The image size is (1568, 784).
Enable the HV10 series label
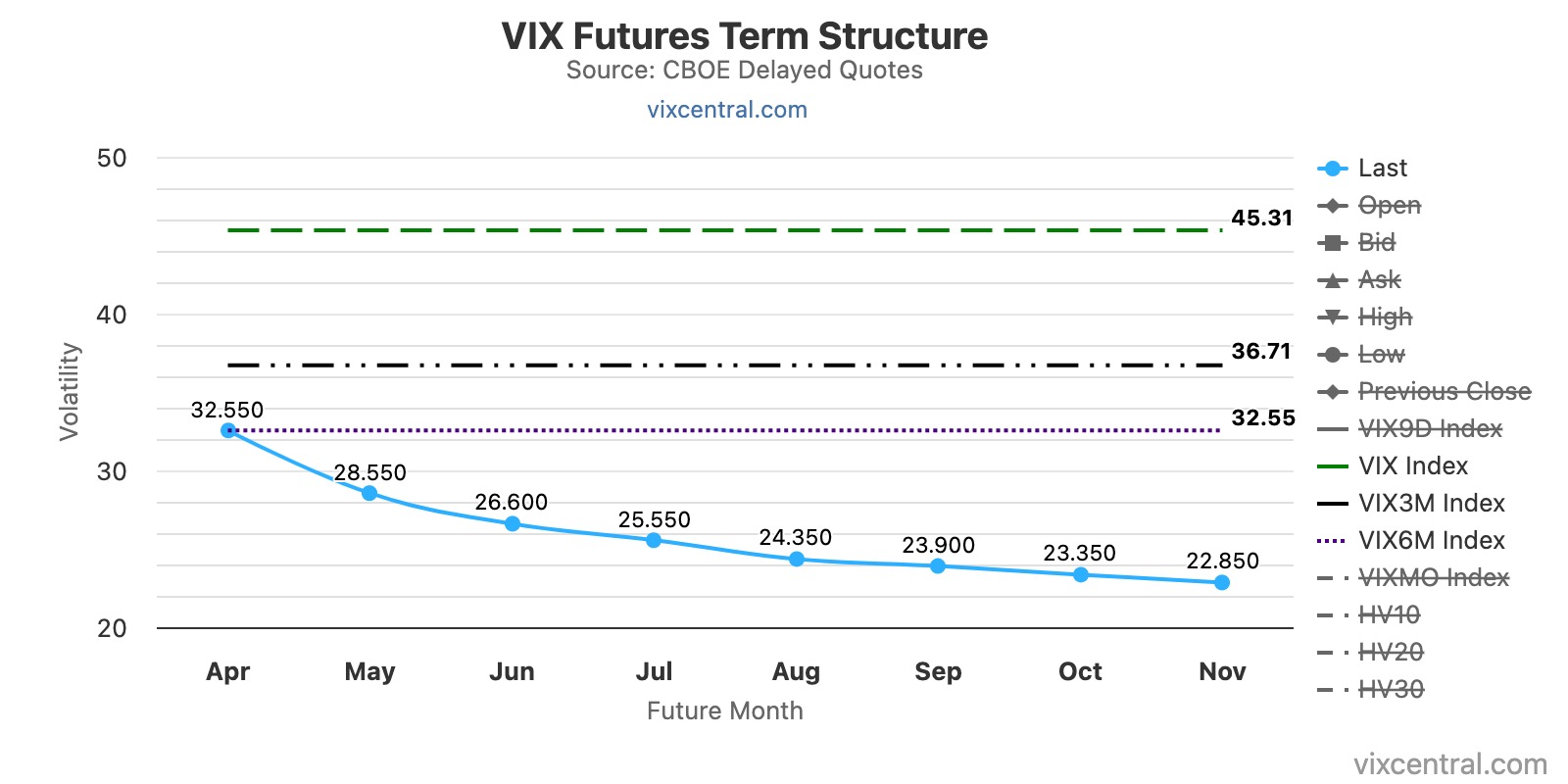1389,615
